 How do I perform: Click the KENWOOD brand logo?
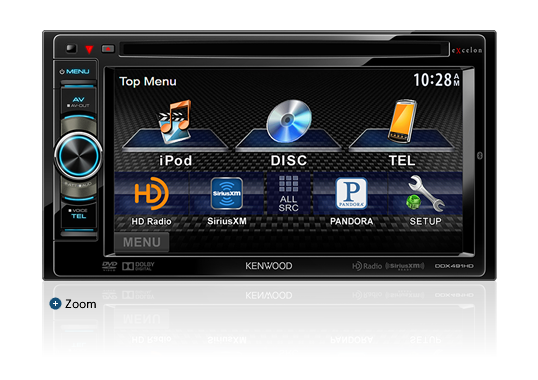point(269,266)
